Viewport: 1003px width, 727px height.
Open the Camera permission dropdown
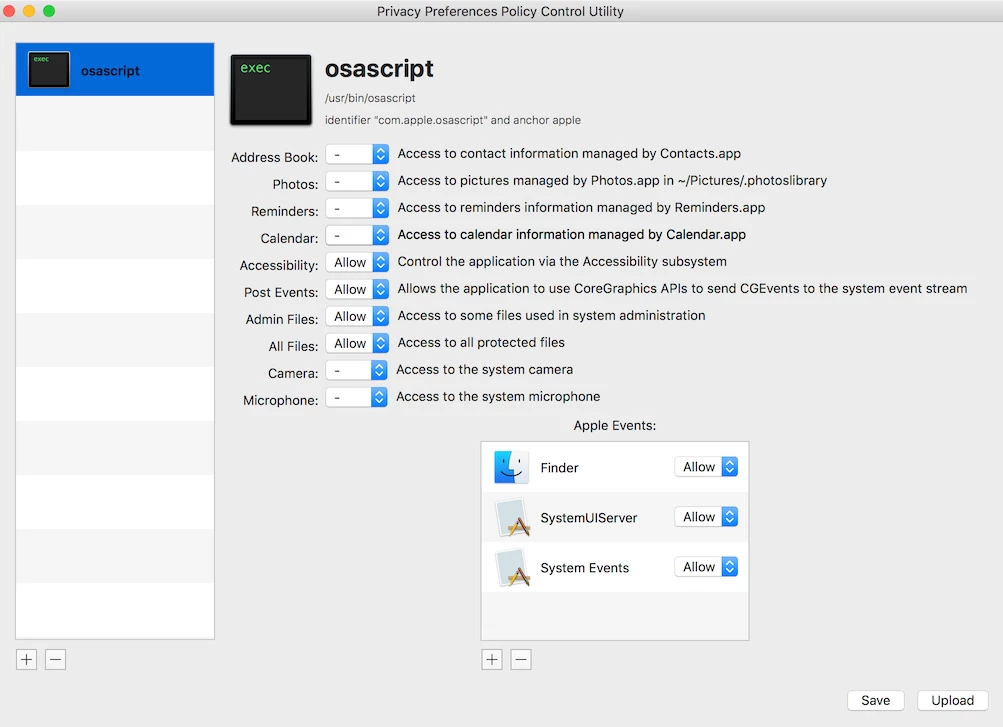[356, 370]
